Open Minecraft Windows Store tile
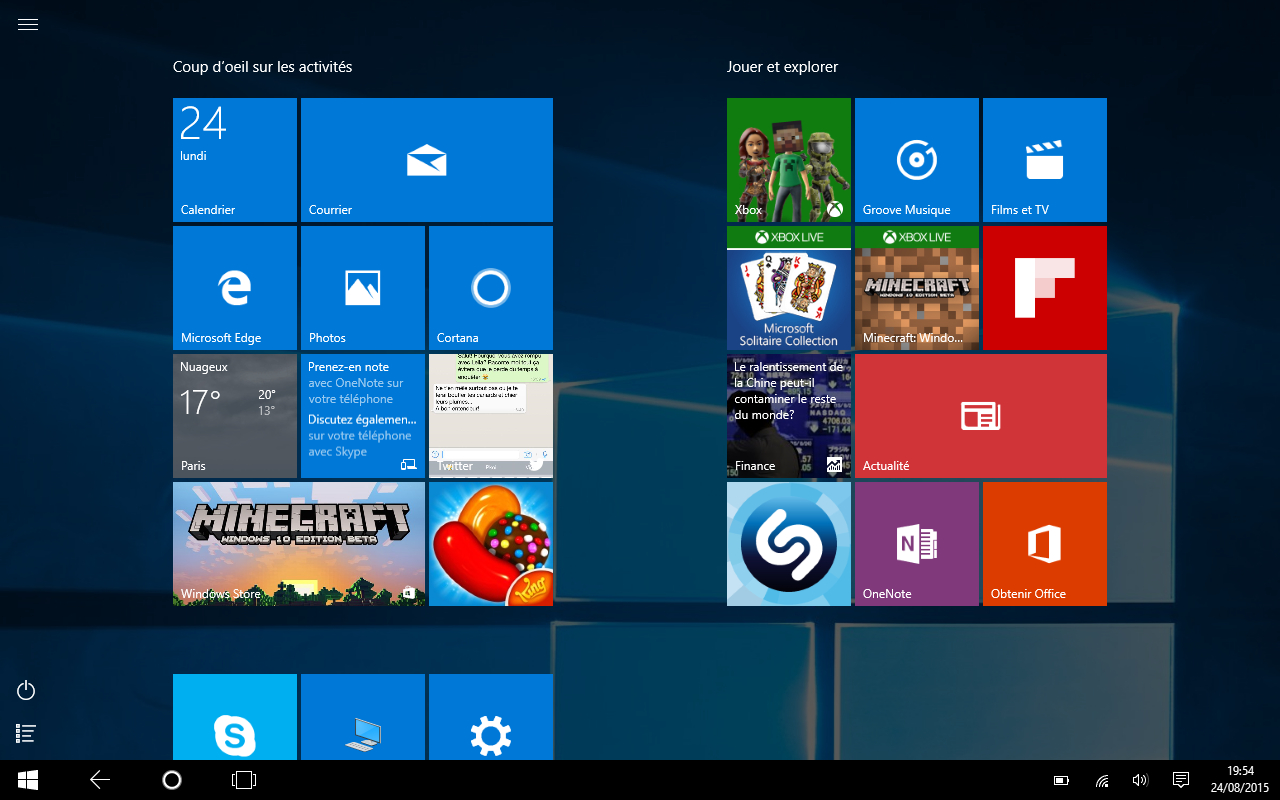Viewport: 1280px width, 800px height. click(x=299, y=544)
